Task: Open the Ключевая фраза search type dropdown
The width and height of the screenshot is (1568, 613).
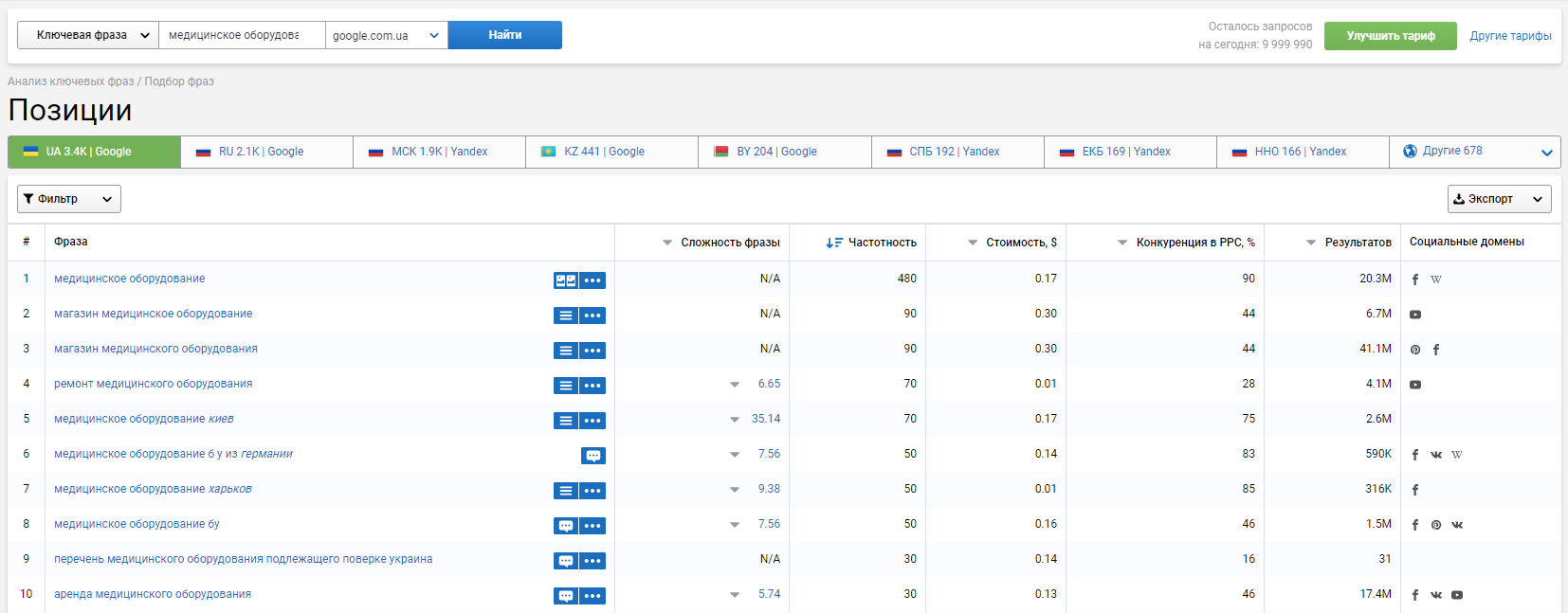Action: [88, 35]
